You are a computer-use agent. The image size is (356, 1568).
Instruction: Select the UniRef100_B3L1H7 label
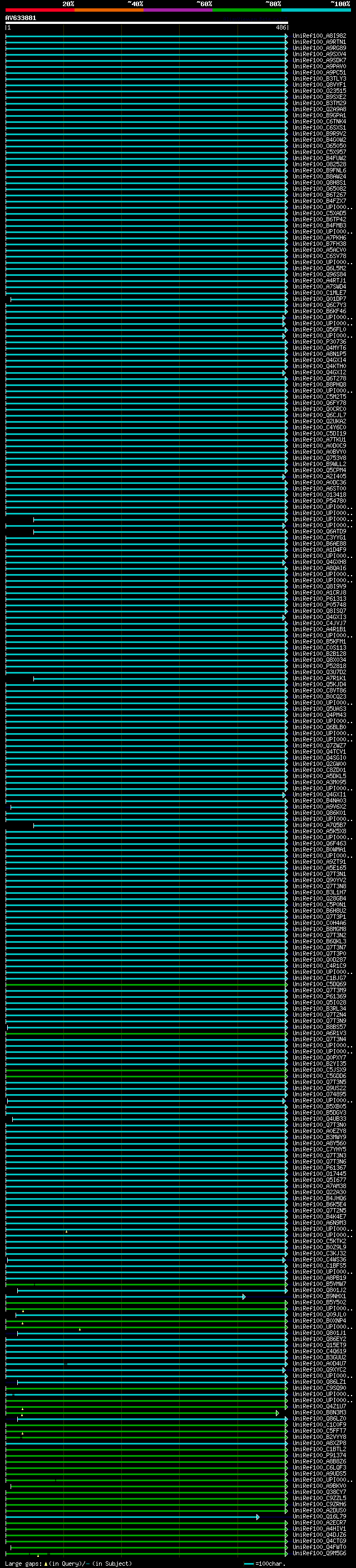[x=319, y=892]
